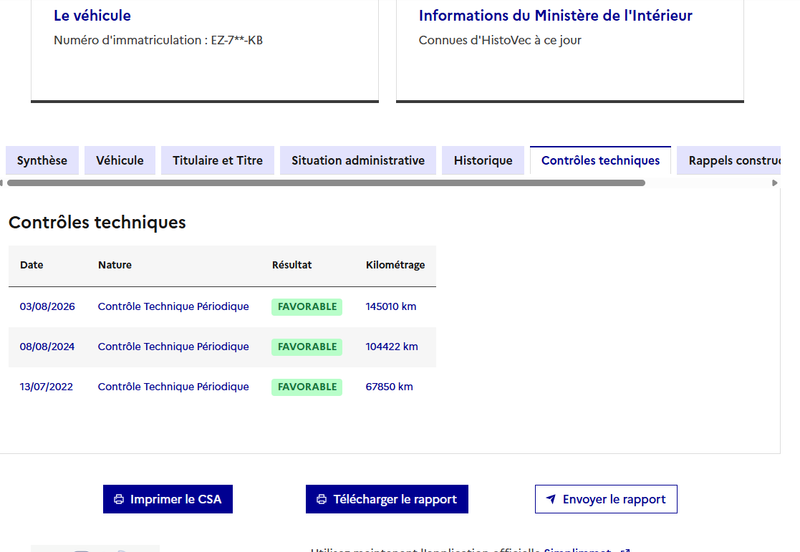Click the Imprimer le CSA button
This screenshot has width=800, height=552.
coord(168,499)
